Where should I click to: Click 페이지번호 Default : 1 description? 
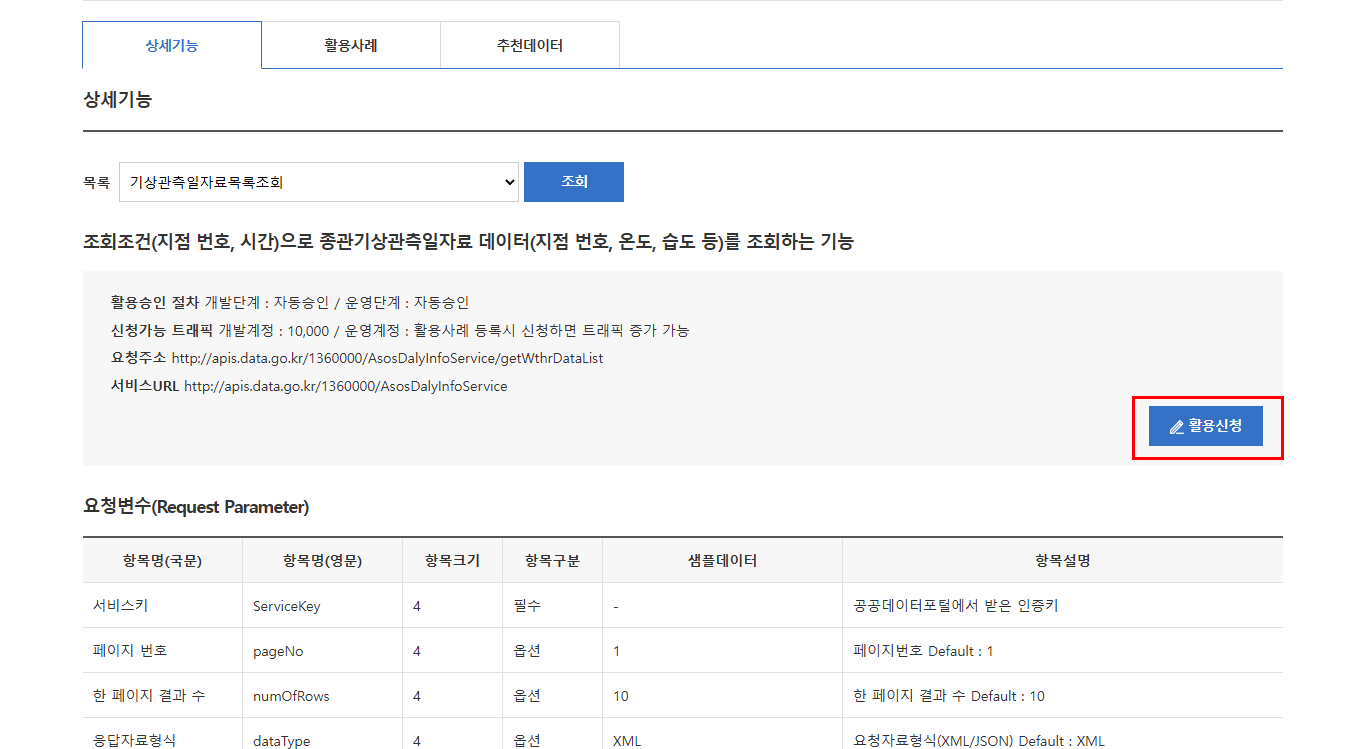[x=923, y=651]
